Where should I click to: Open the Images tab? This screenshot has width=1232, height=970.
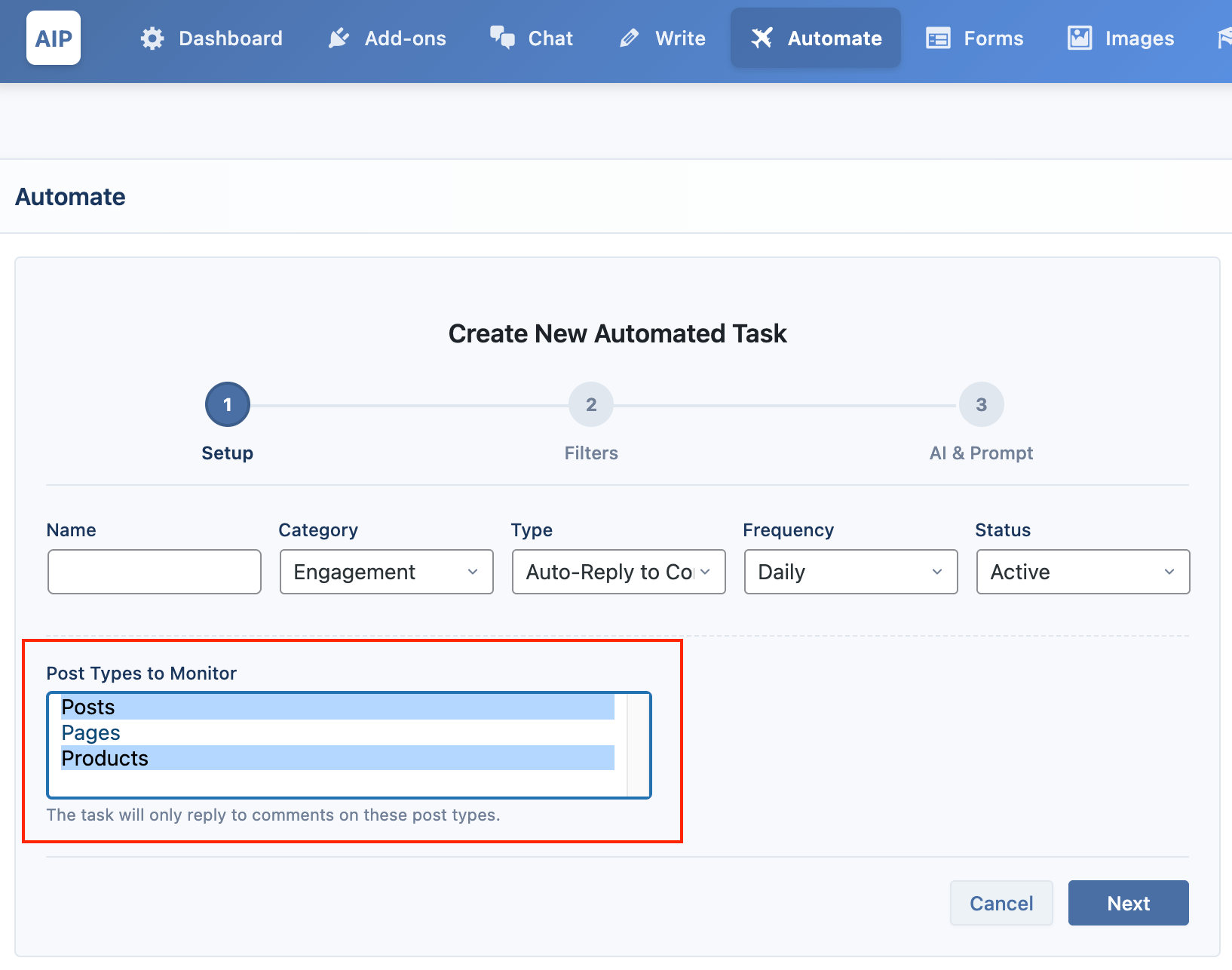point(1121,38)
